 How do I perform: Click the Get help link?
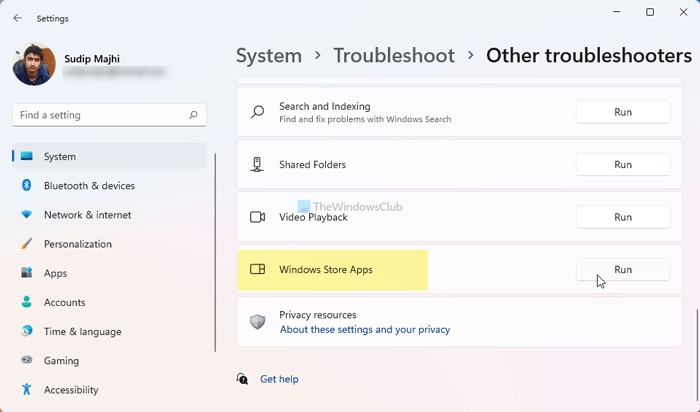[279, 379]
